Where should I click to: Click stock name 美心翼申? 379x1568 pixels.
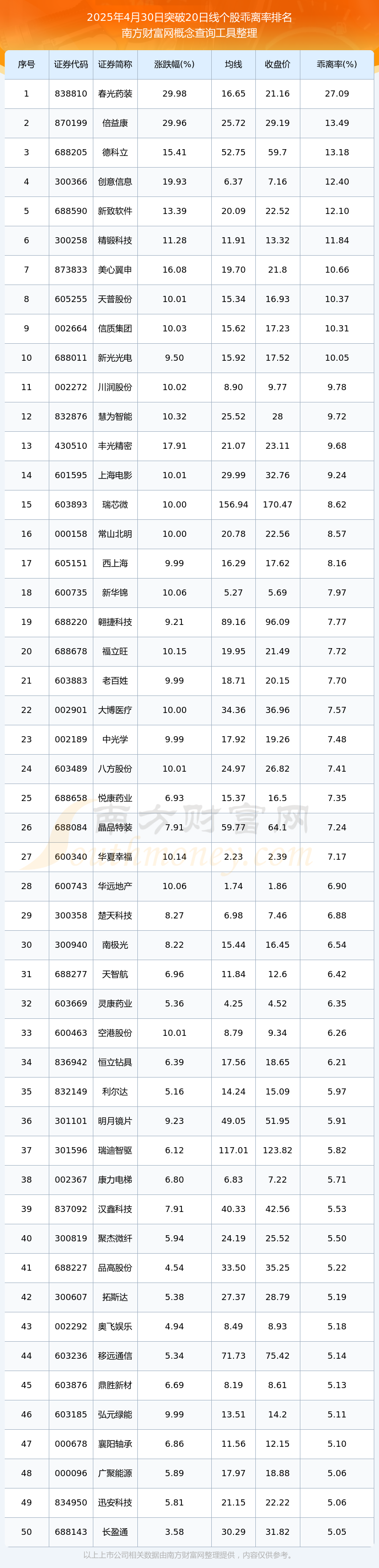coord(115,270)
